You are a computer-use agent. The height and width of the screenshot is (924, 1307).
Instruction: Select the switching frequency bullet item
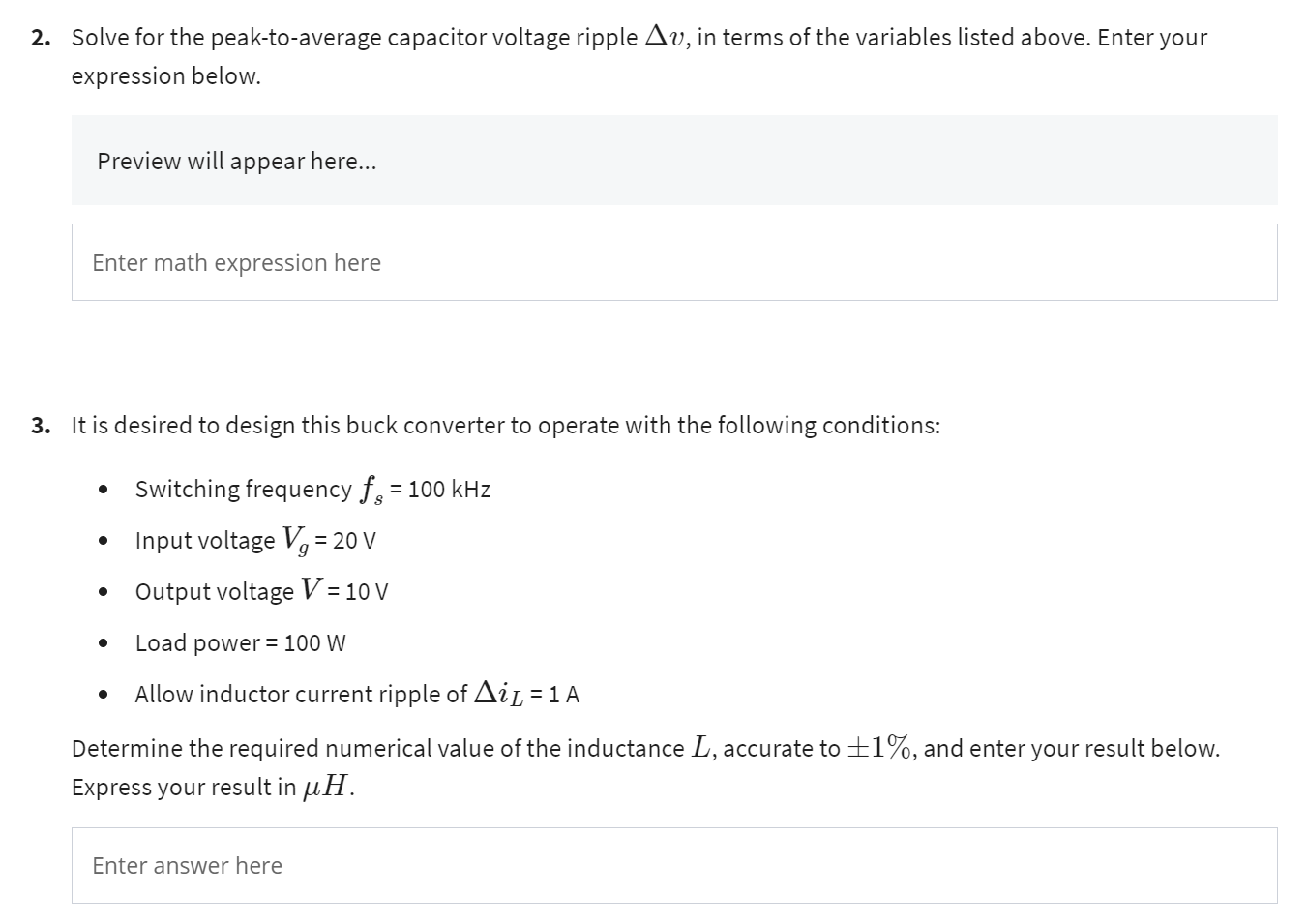tap(312, 489)
